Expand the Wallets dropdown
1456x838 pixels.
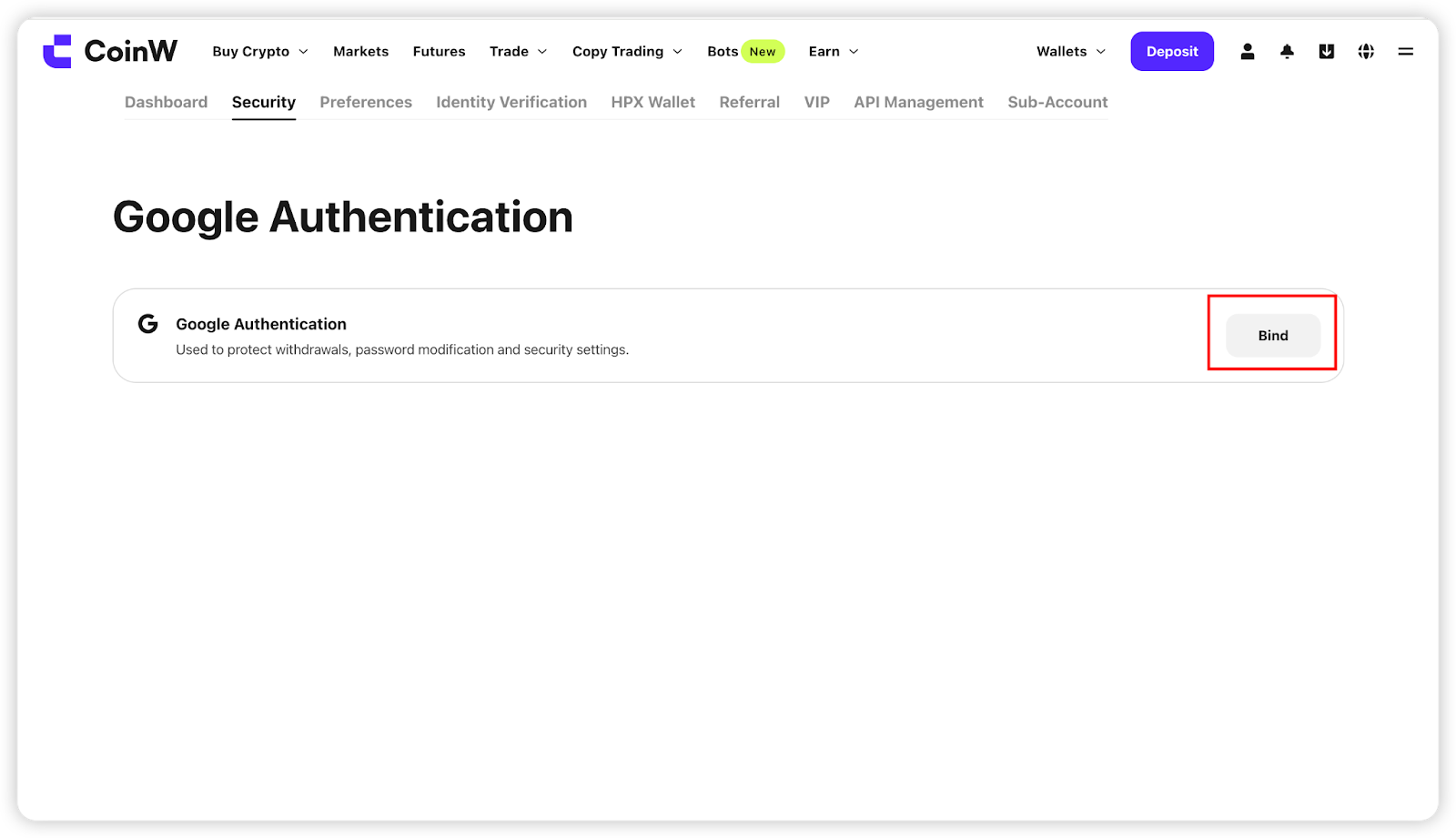point(1071,52)
